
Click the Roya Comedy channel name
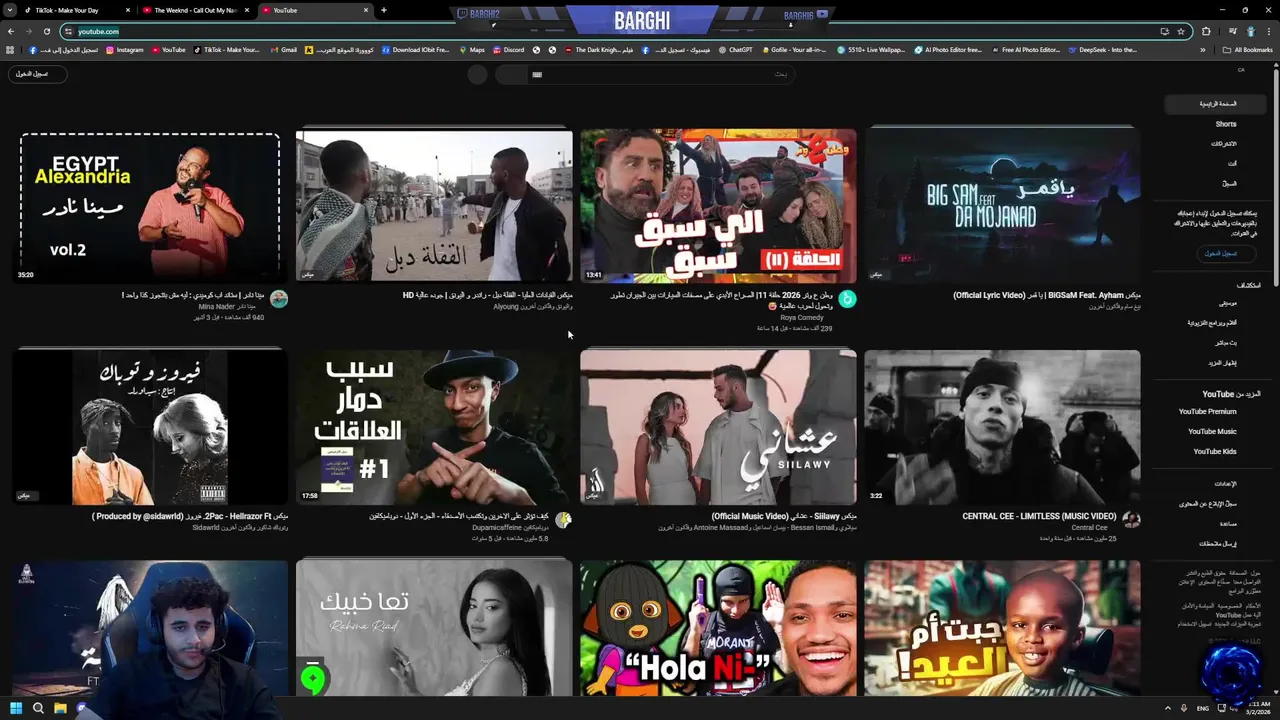tap(802, 317)
